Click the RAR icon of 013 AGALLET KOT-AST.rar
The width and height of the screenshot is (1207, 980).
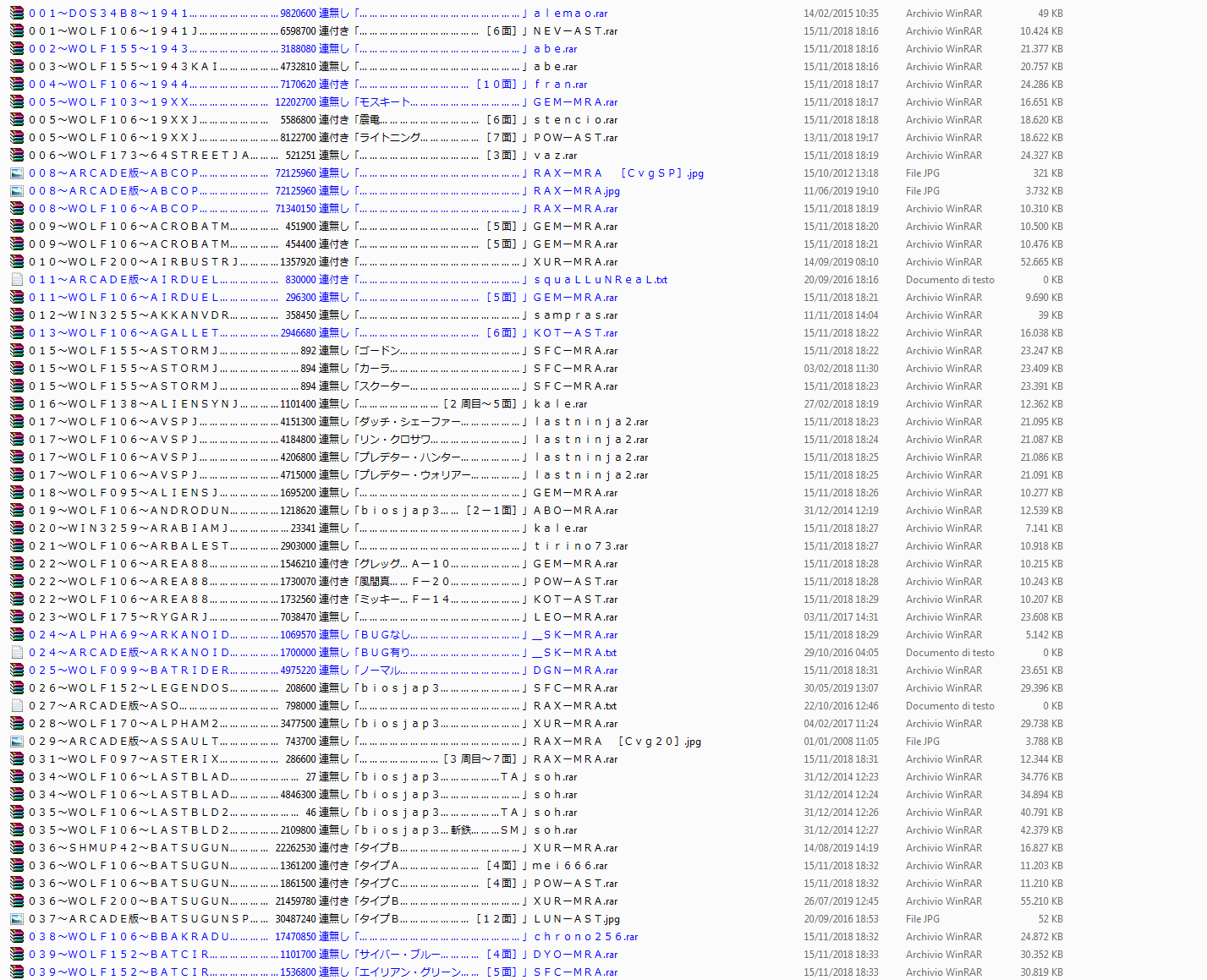[x=17, y=333]
